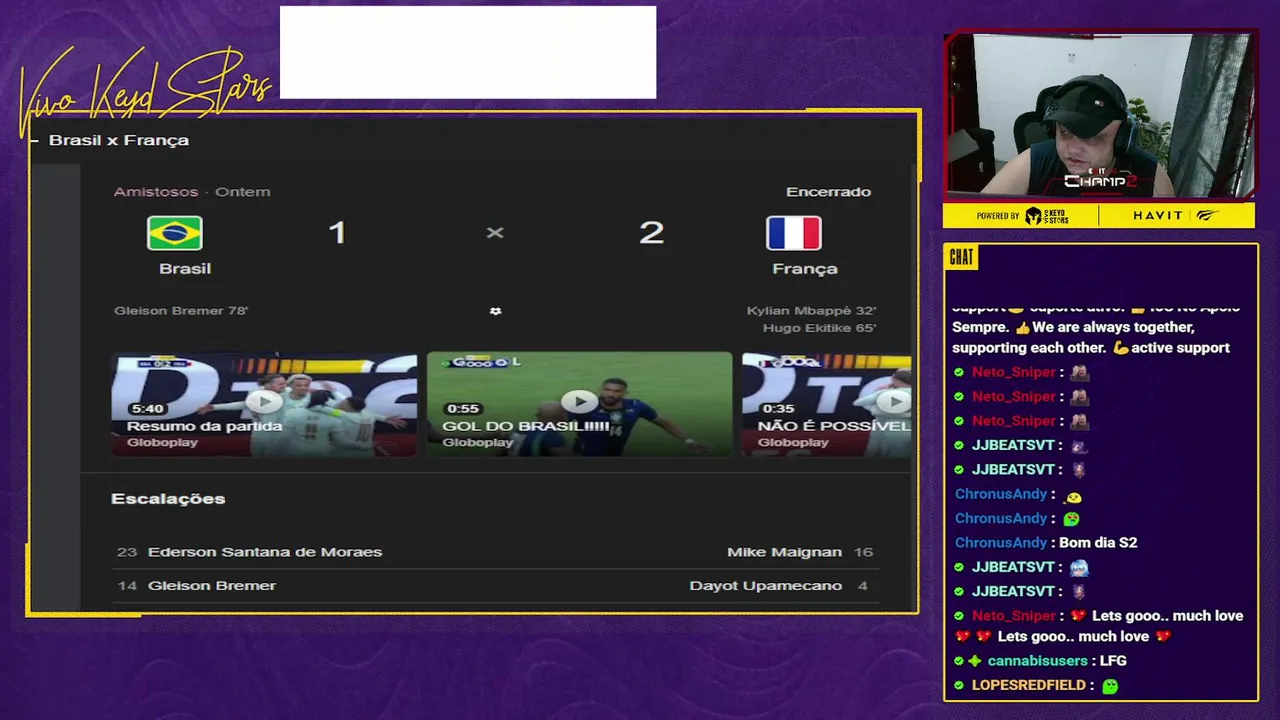
Task: Click the Ontem date label
Action: pos(243,191)
